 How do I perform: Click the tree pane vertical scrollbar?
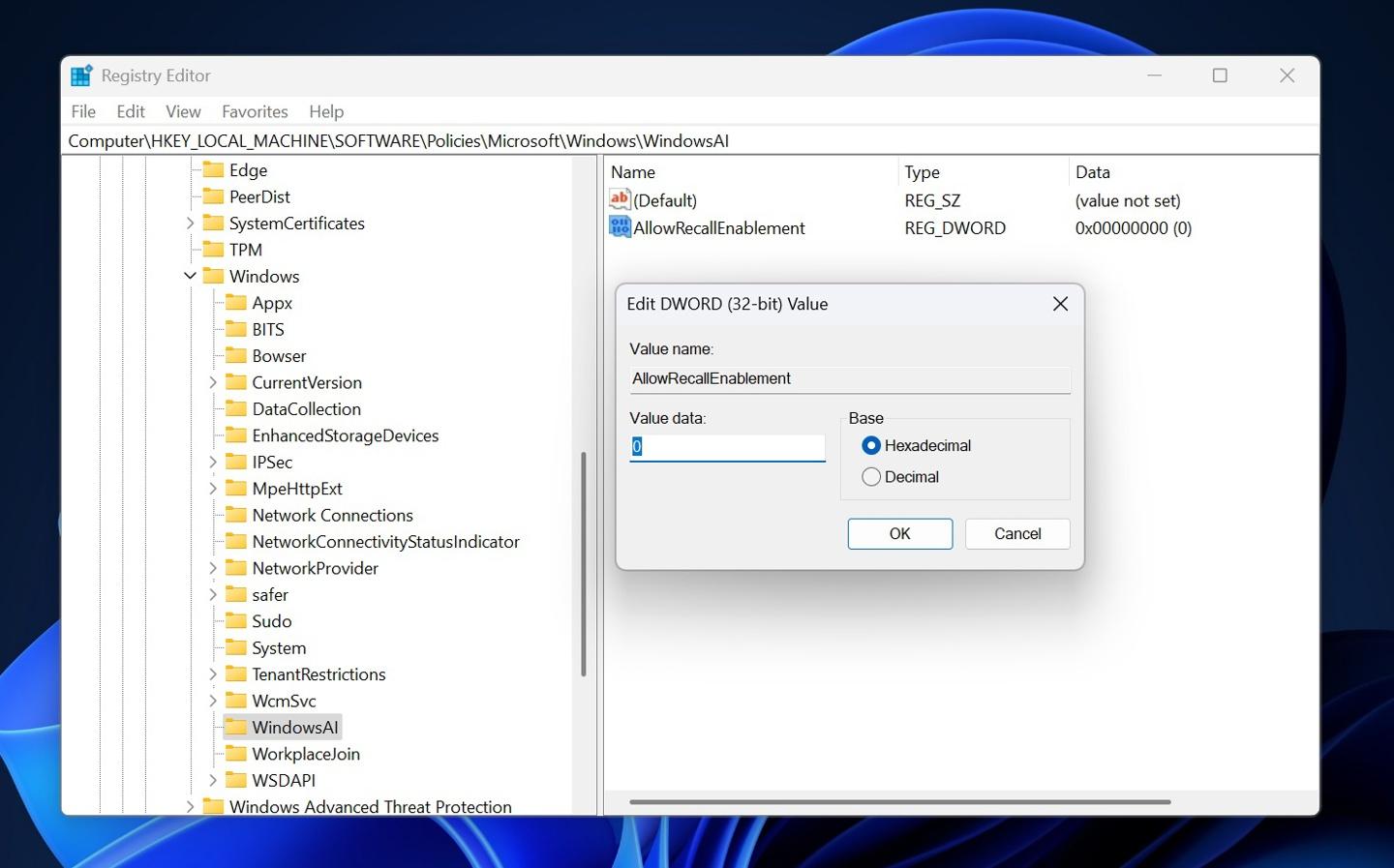583,563
